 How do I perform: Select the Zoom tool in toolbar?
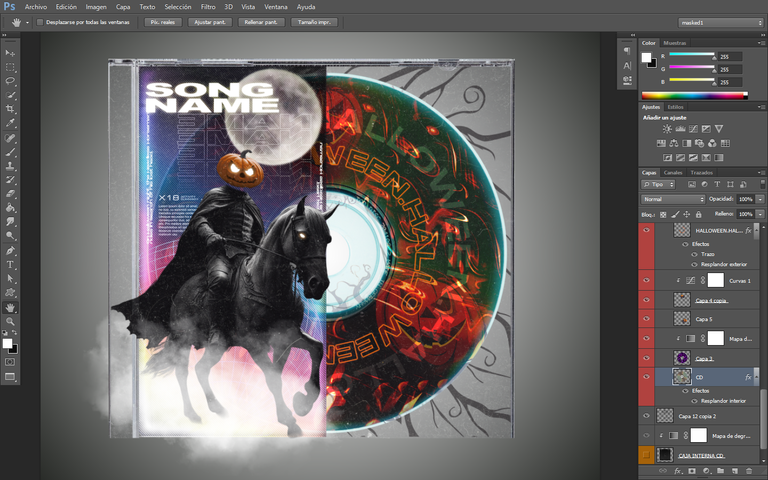(x=10, y=322)
